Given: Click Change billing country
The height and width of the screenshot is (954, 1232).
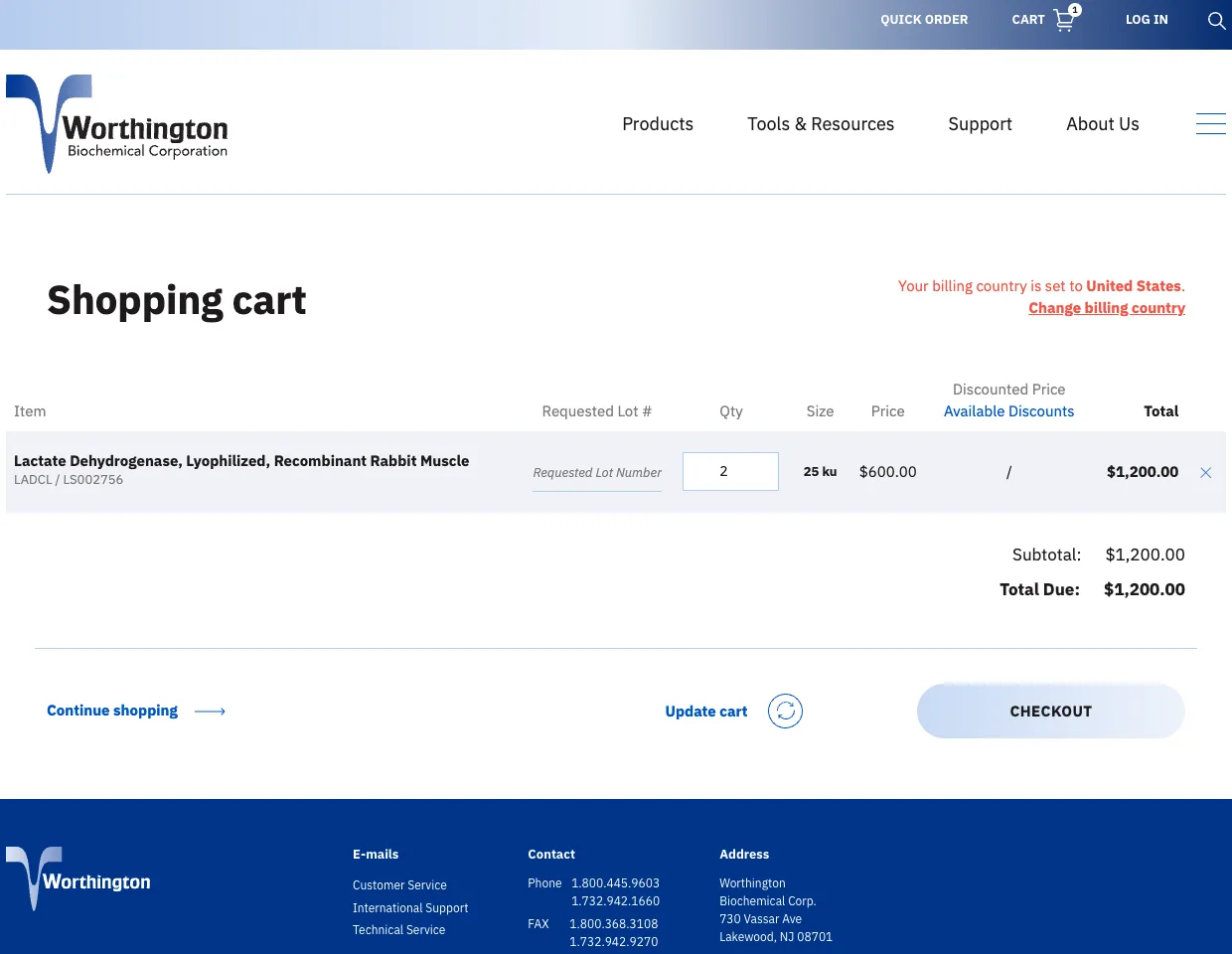Looking at the screenshot, I should [x=1107, y=308].
